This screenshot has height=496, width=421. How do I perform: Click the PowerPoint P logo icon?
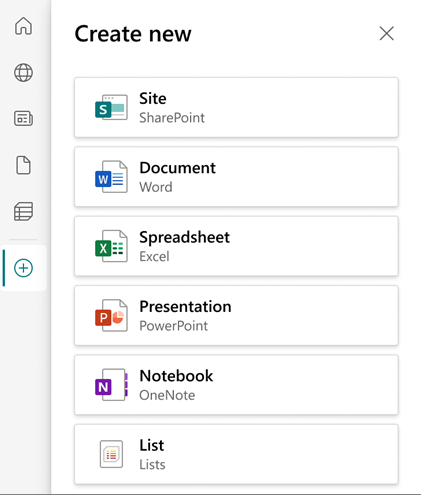point(111,315)
